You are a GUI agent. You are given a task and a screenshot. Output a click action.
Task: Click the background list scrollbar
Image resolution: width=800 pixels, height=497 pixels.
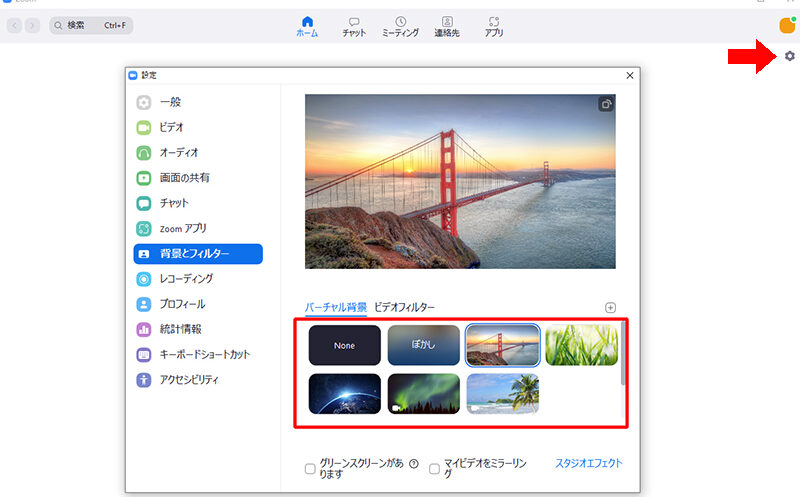click(x=622, y=354)
